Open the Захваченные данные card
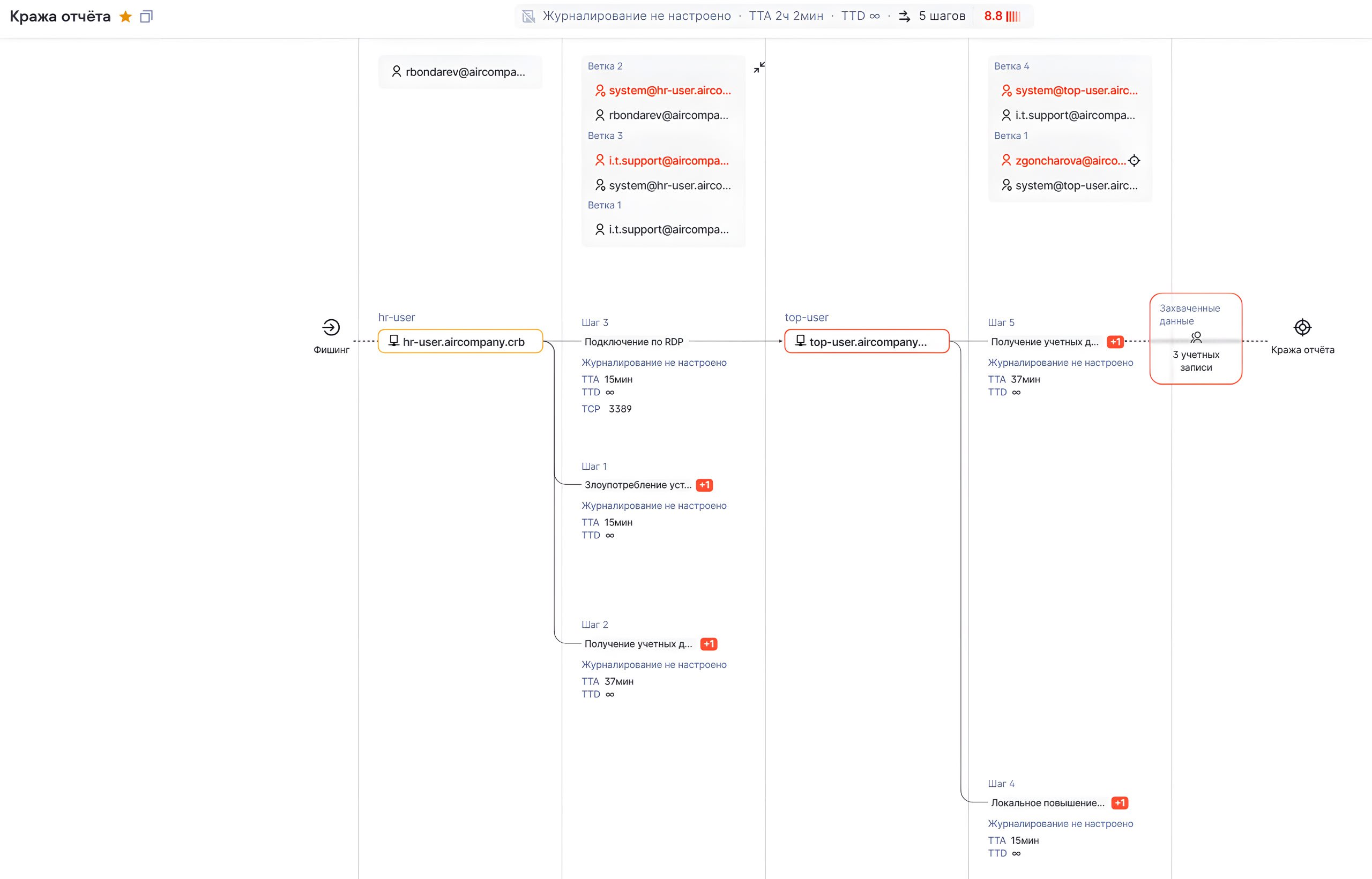The width and height of the screenshot is (1372, 879). click(x=1196, y=339)
